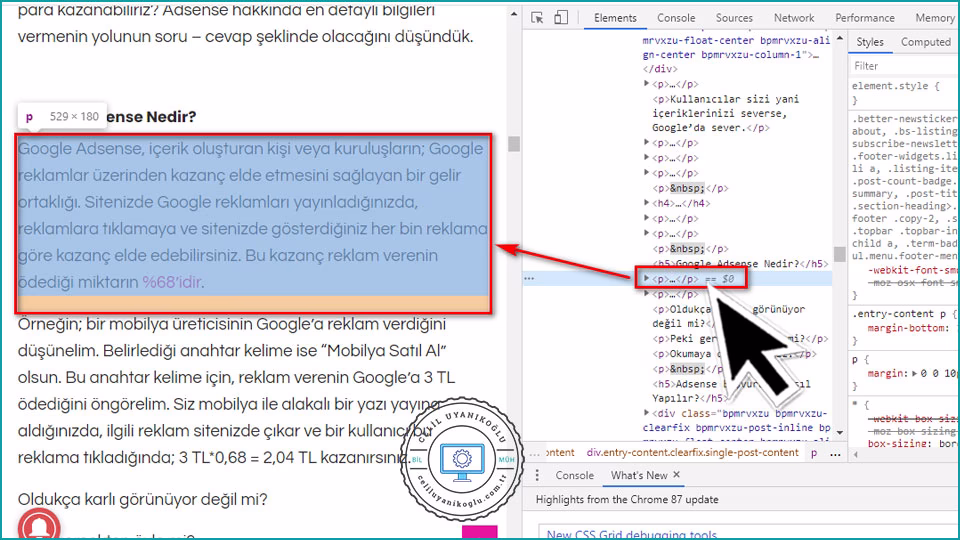Click the %68'idir link in the paragraph
960x540 pixels.
click(172, 282)
